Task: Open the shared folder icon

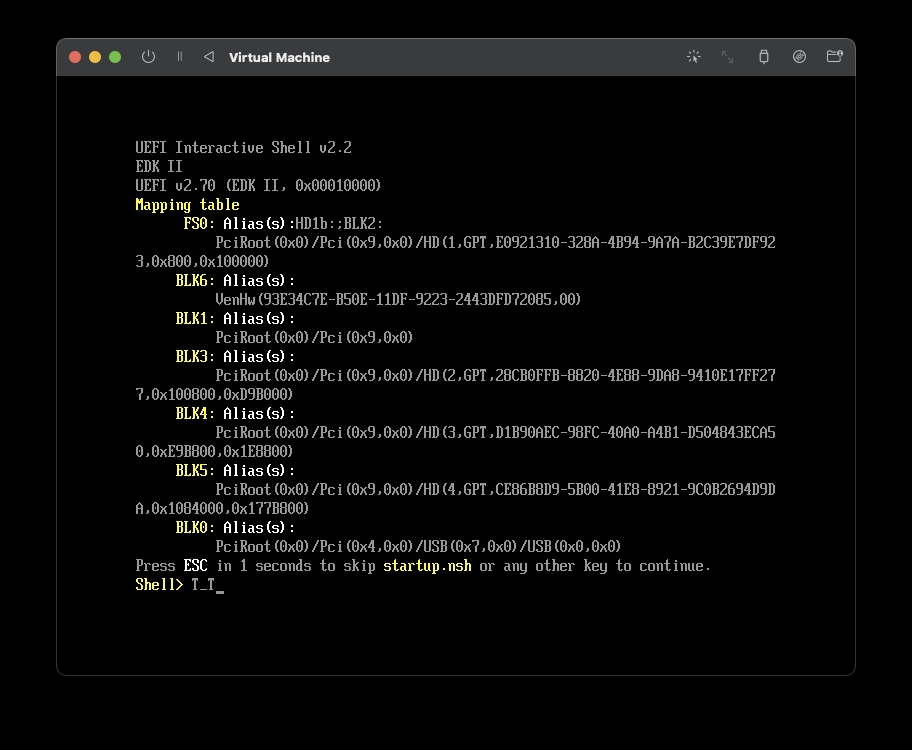Action: coord(835,56)
